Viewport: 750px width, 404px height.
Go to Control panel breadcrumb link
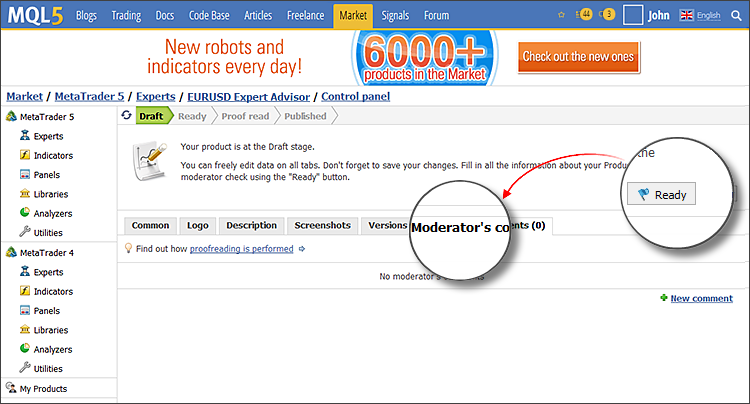coord(355,97)
